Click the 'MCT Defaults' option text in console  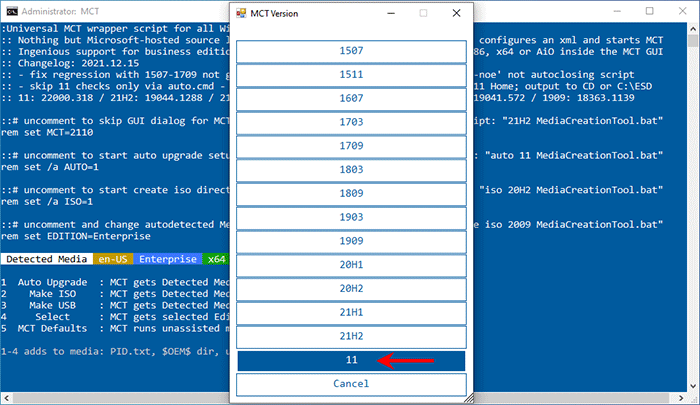(x=53, y=328)
